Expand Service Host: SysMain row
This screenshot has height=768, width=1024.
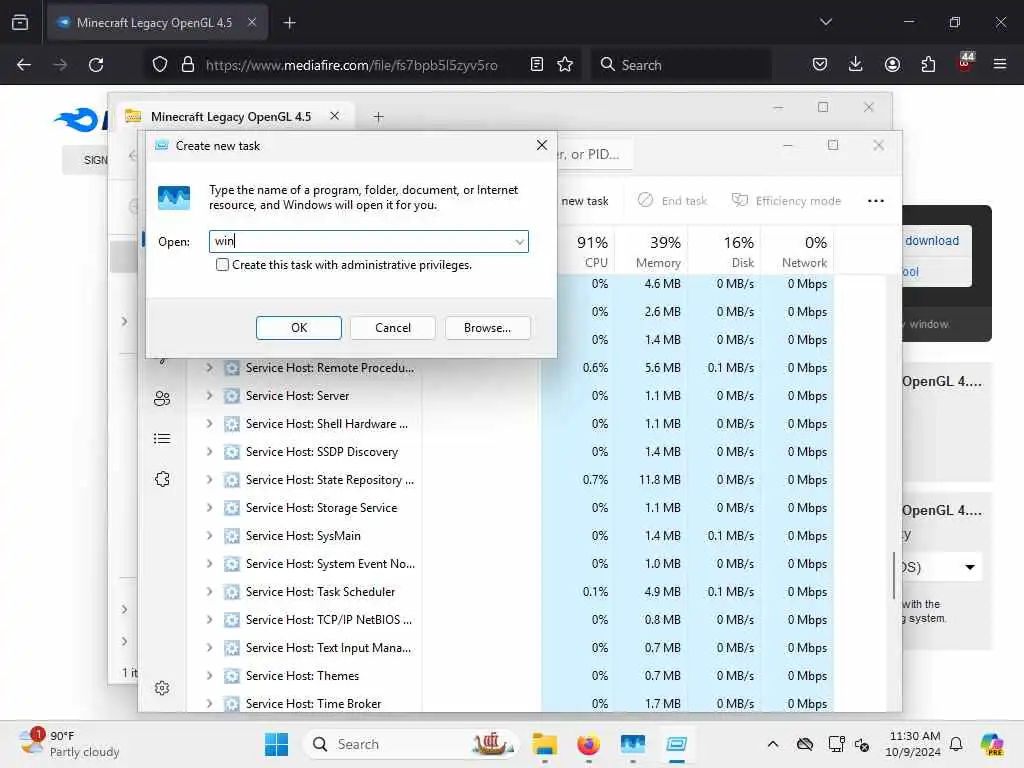209,536
